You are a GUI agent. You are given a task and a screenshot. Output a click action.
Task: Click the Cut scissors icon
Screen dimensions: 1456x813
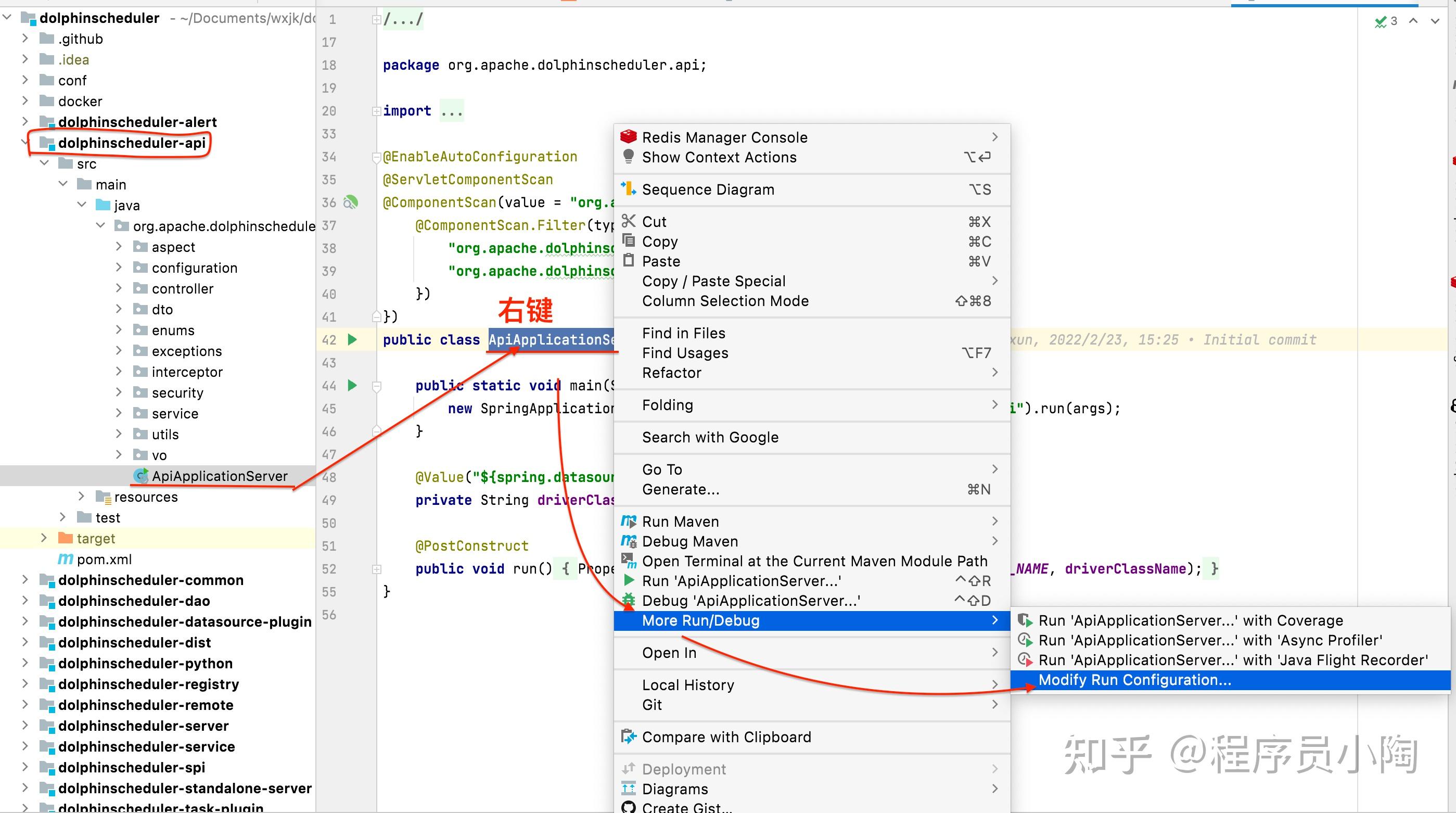[629, 221]
